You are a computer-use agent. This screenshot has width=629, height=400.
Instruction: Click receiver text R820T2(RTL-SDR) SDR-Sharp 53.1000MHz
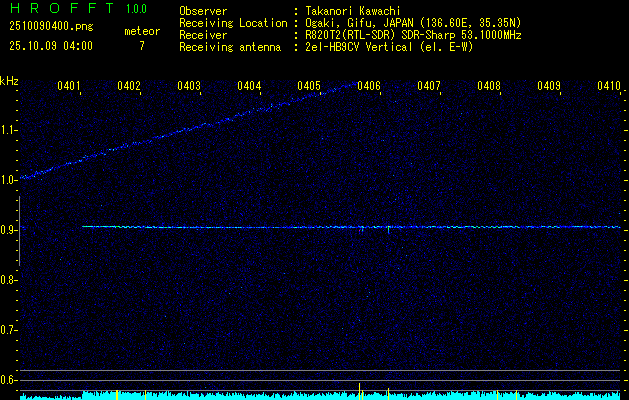point(413,35)
